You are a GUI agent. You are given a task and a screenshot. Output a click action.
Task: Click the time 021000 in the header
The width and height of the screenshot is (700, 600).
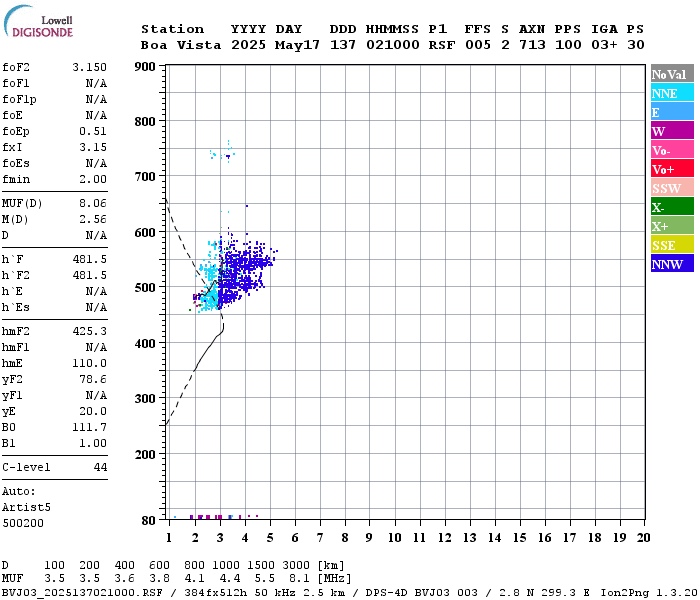(393, 45)
